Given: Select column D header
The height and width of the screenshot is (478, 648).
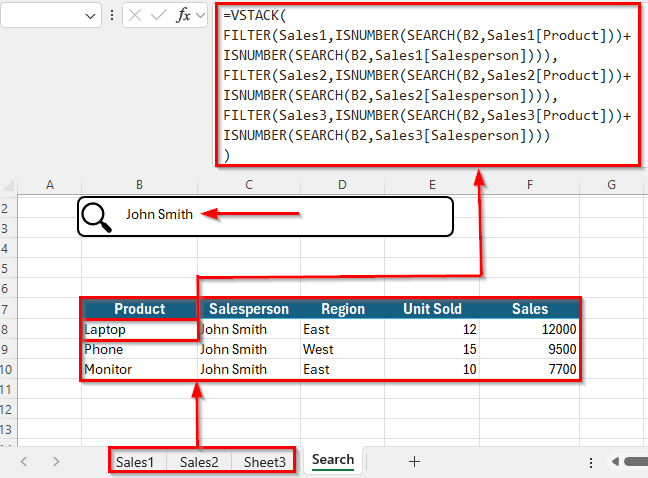Looking at the screenshot, I should (342, 185).
